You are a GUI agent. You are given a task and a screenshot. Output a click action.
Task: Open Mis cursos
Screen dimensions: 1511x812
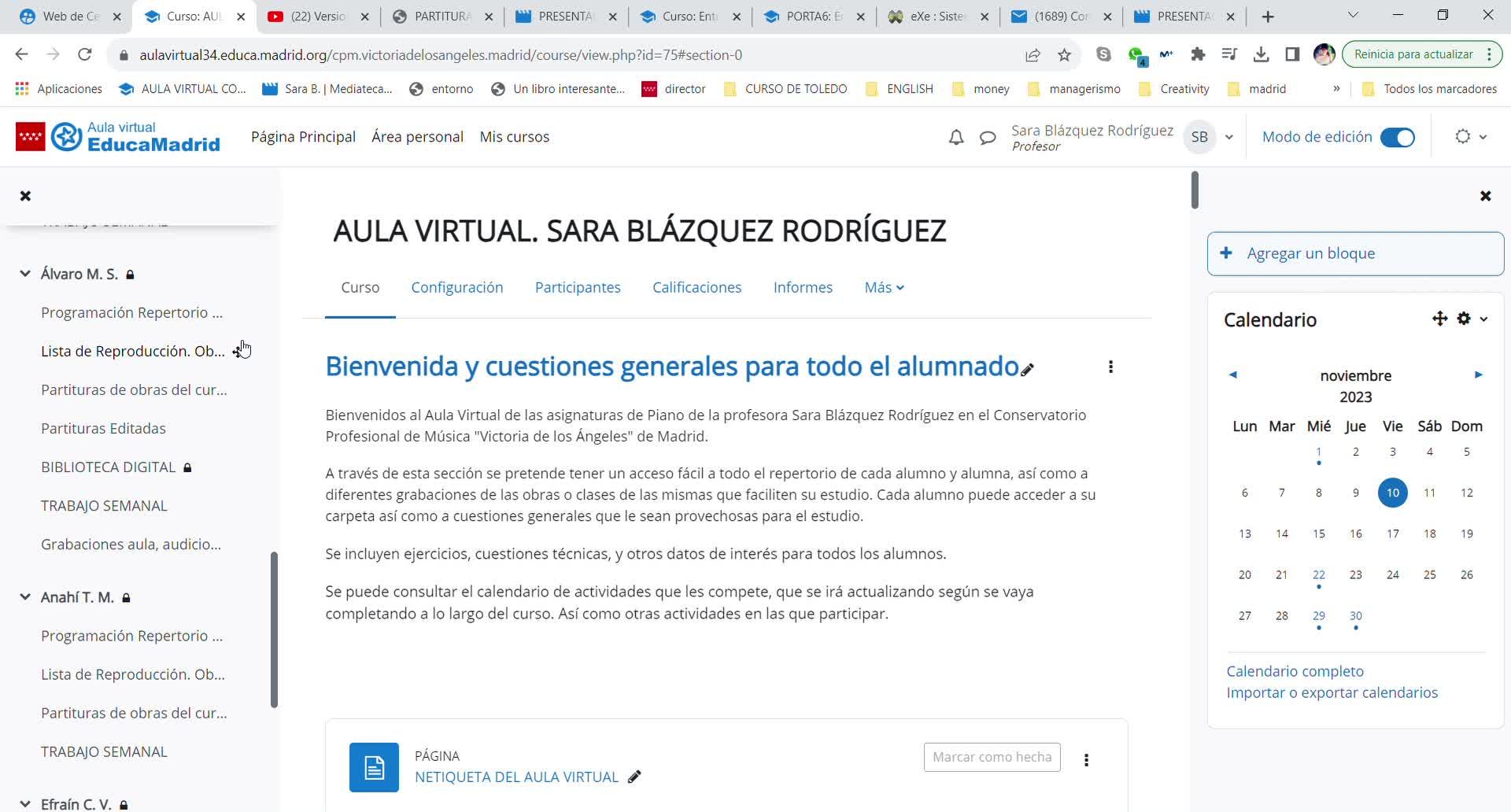pos(515,137)
